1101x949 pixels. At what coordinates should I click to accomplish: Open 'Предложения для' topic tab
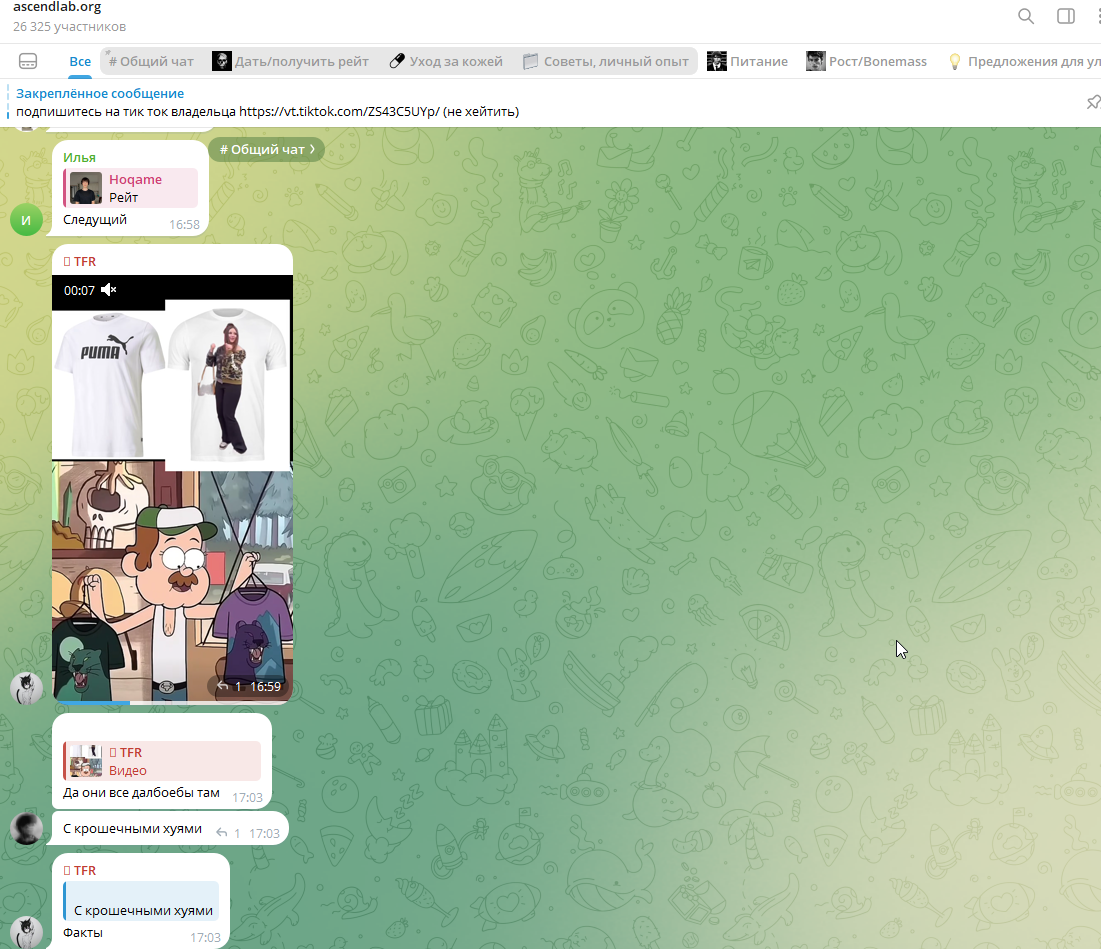(1024, 62)
